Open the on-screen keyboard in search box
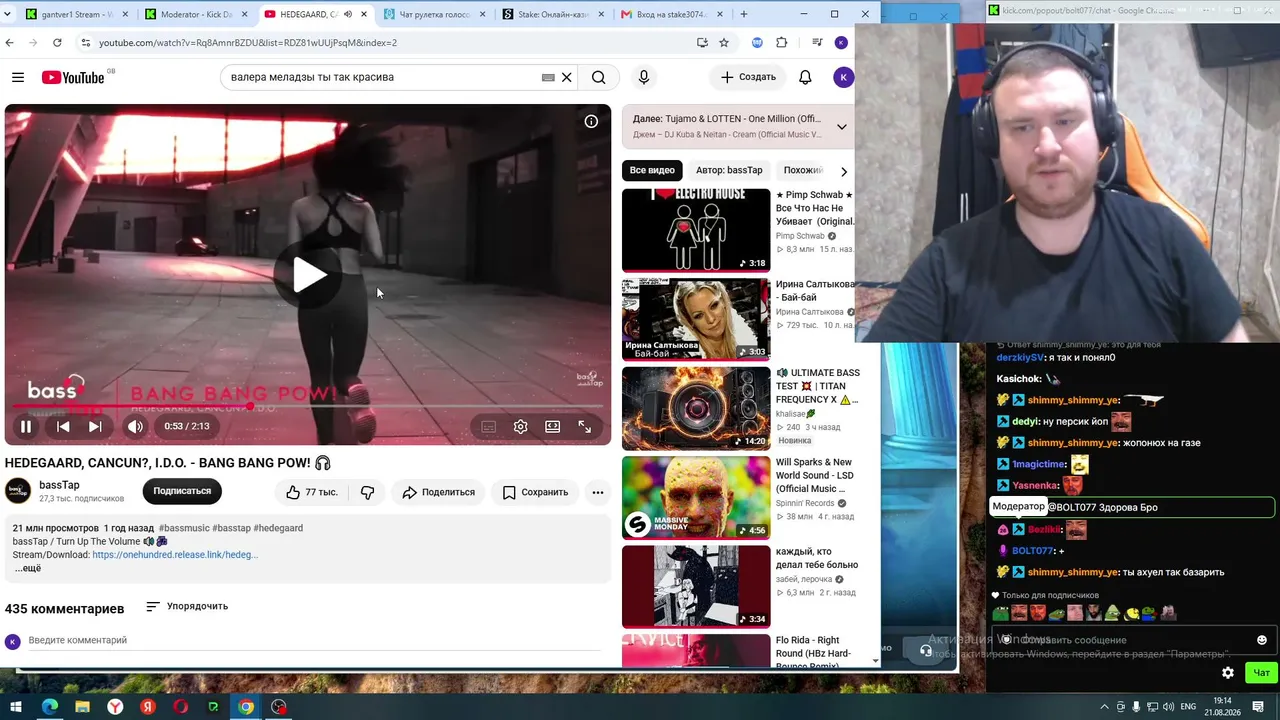The image size is (1280, 720). (548, 77)
